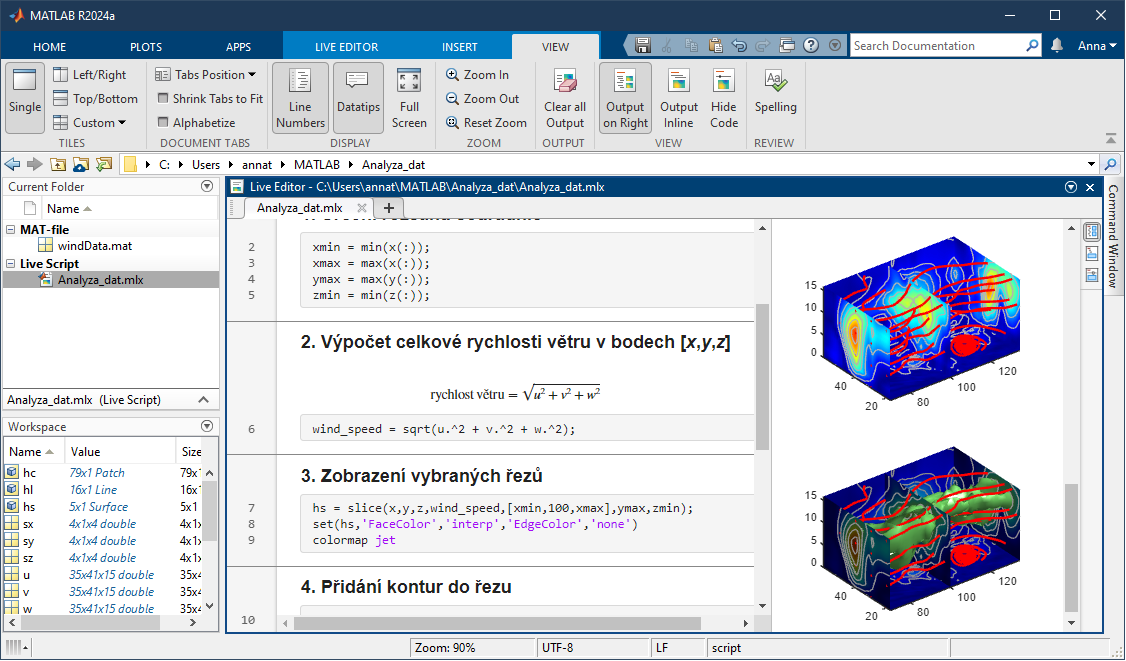Image resolution: width=1126 pixels, height=661 pixels.
Task: Select Output on Right view
Action: pos(625,98)
